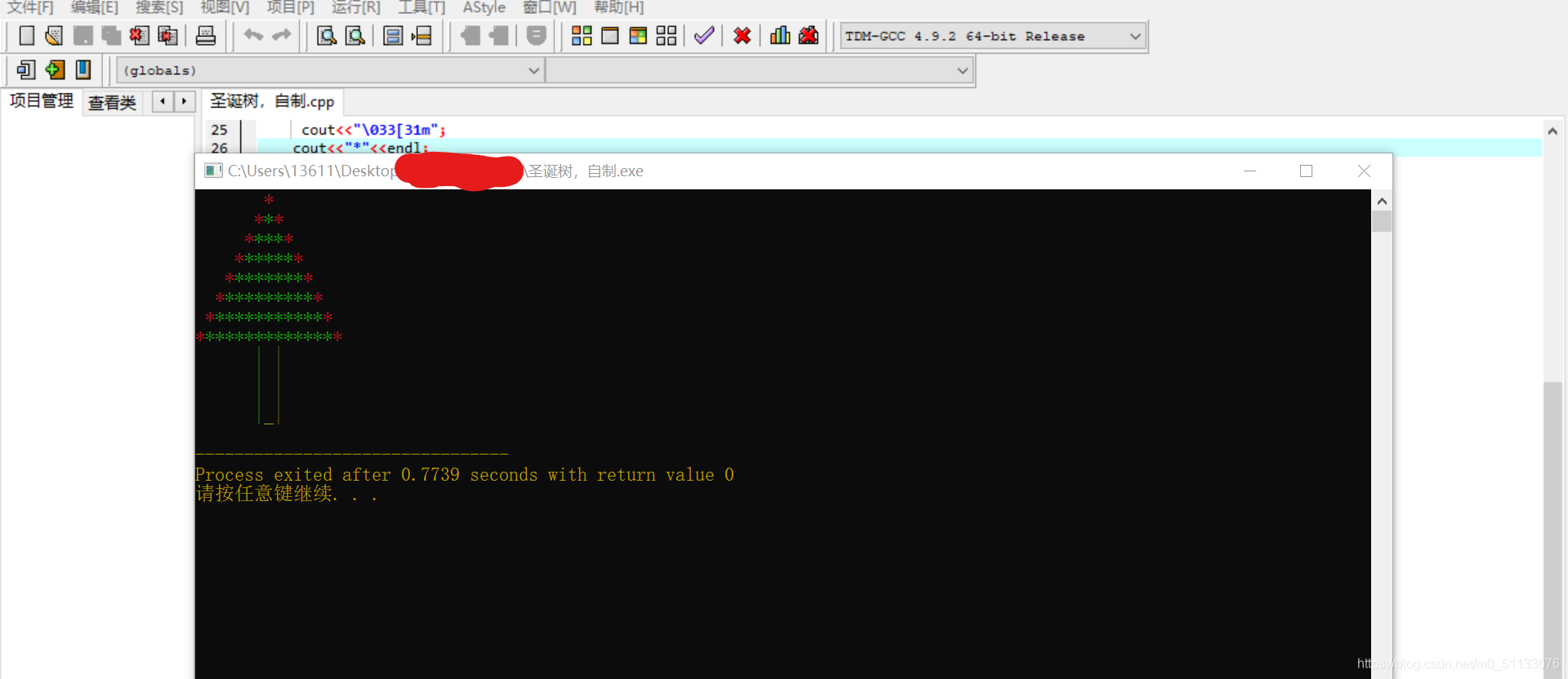The image size is (1568, 679).
Task: Click the greyed Toggle comment icon
Action: click(x=537, y=36)
